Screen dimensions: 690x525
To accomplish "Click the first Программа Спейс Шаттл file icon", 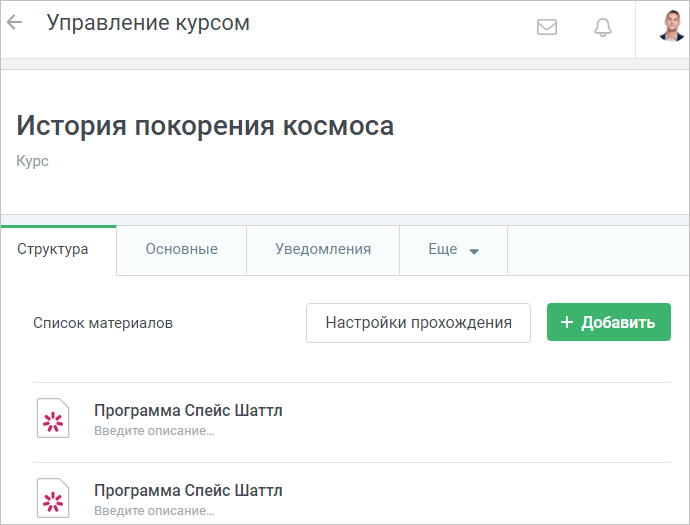I will point(53,418).
